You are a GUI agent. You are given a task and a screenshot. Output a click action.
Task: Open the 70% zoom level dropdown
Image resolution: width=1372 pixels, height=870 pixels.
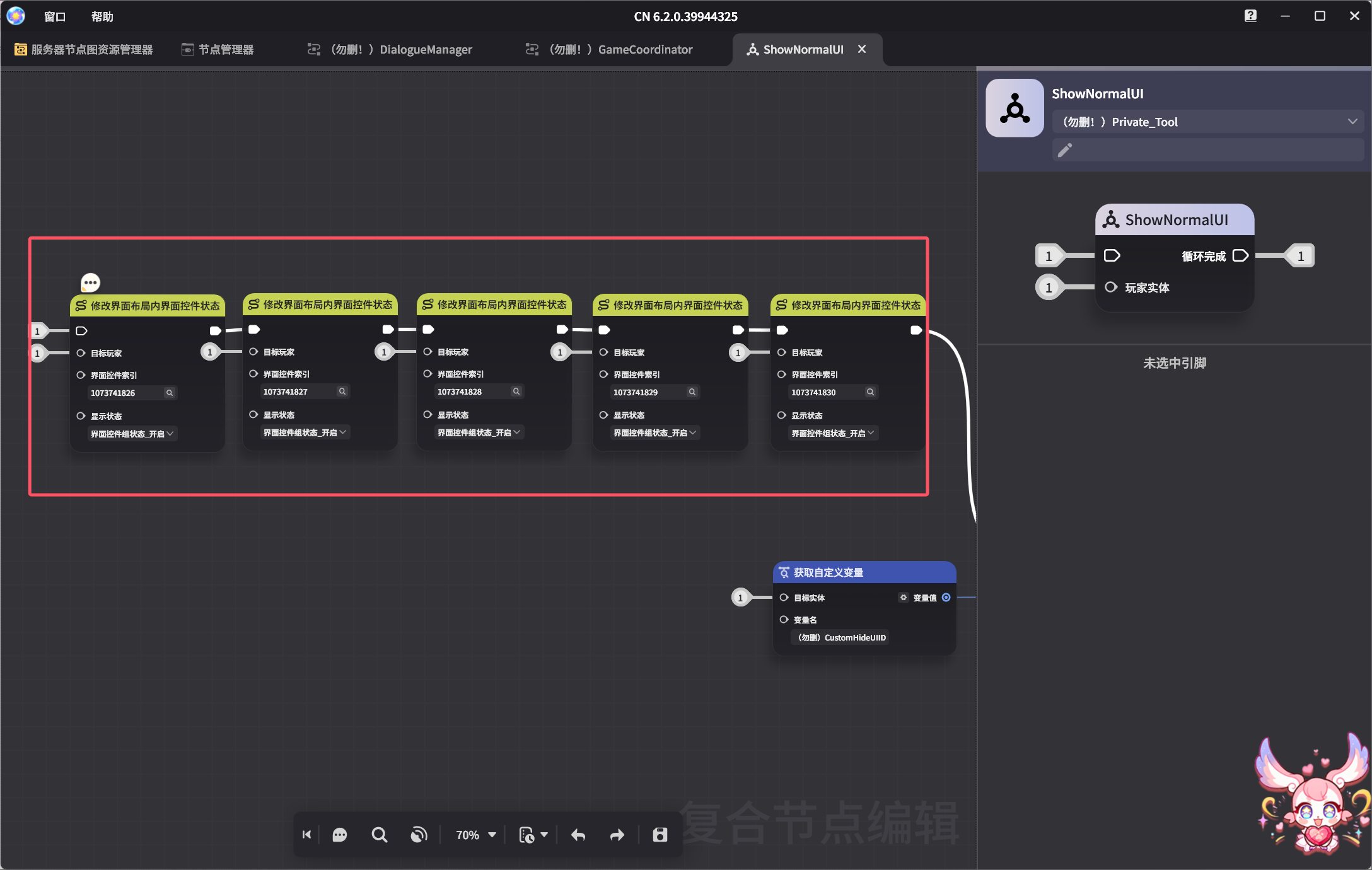pos(476,835)
